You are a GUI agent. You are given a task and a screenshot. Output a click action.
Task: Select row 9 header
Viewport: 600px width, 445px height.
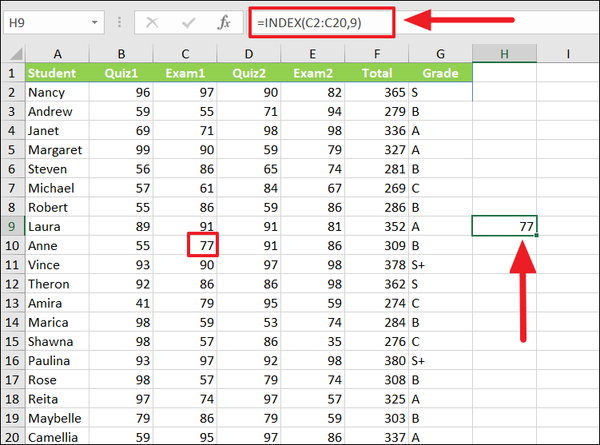pyautogui.click(x=12, y=226)
